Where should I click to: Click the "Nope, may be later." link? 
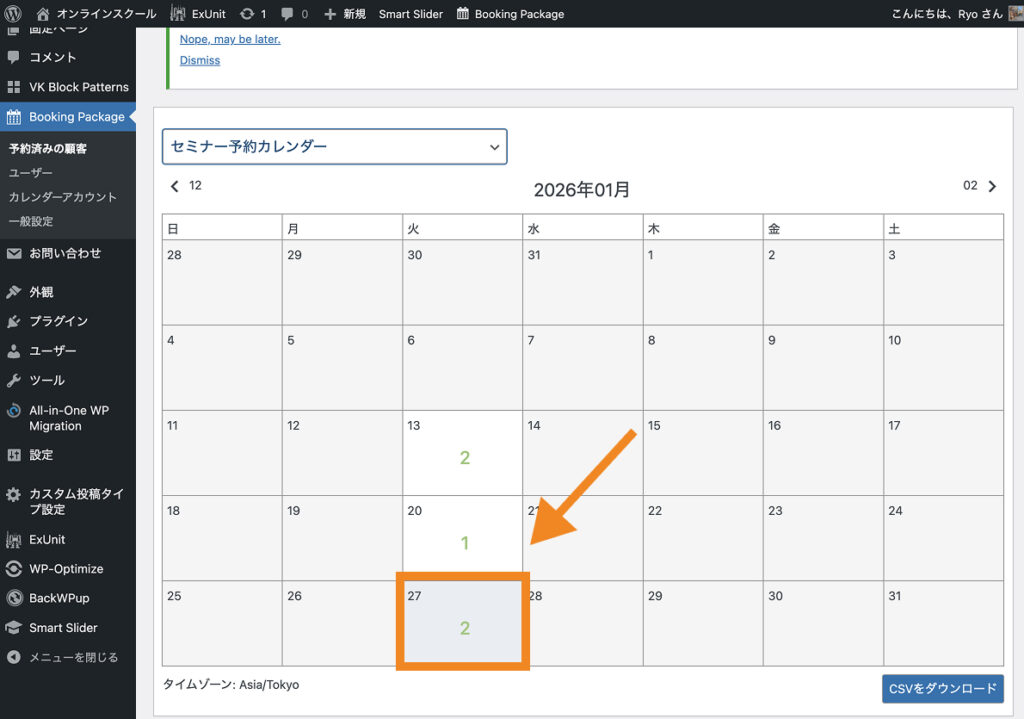coord(230,39)
